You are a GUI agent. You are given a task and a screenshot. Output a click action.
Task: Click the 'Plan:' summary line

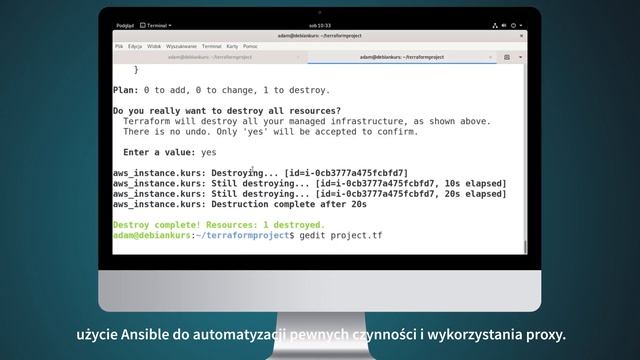221,90
